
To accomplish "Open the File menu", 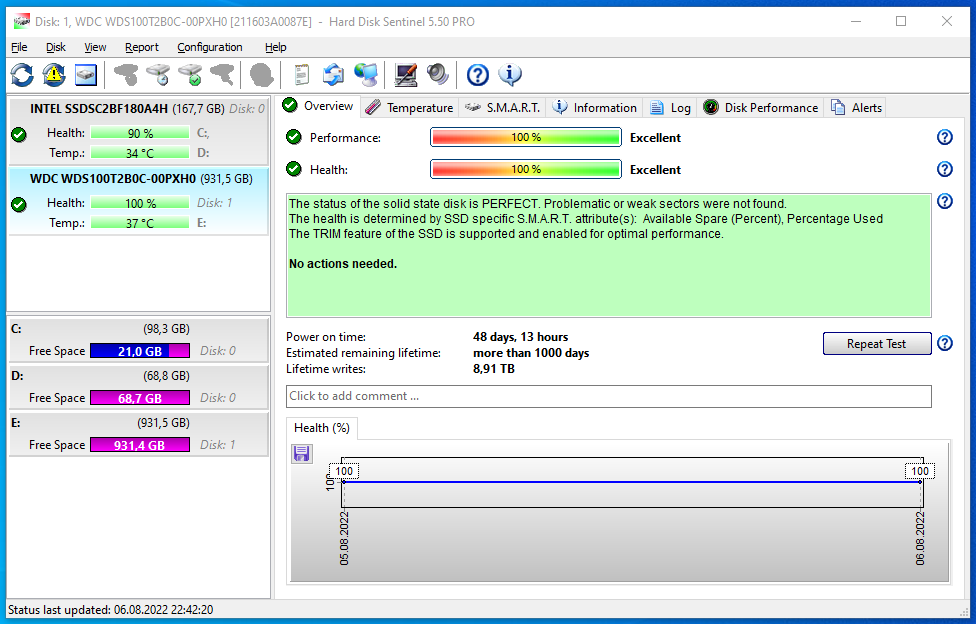I will coord(19,47).
